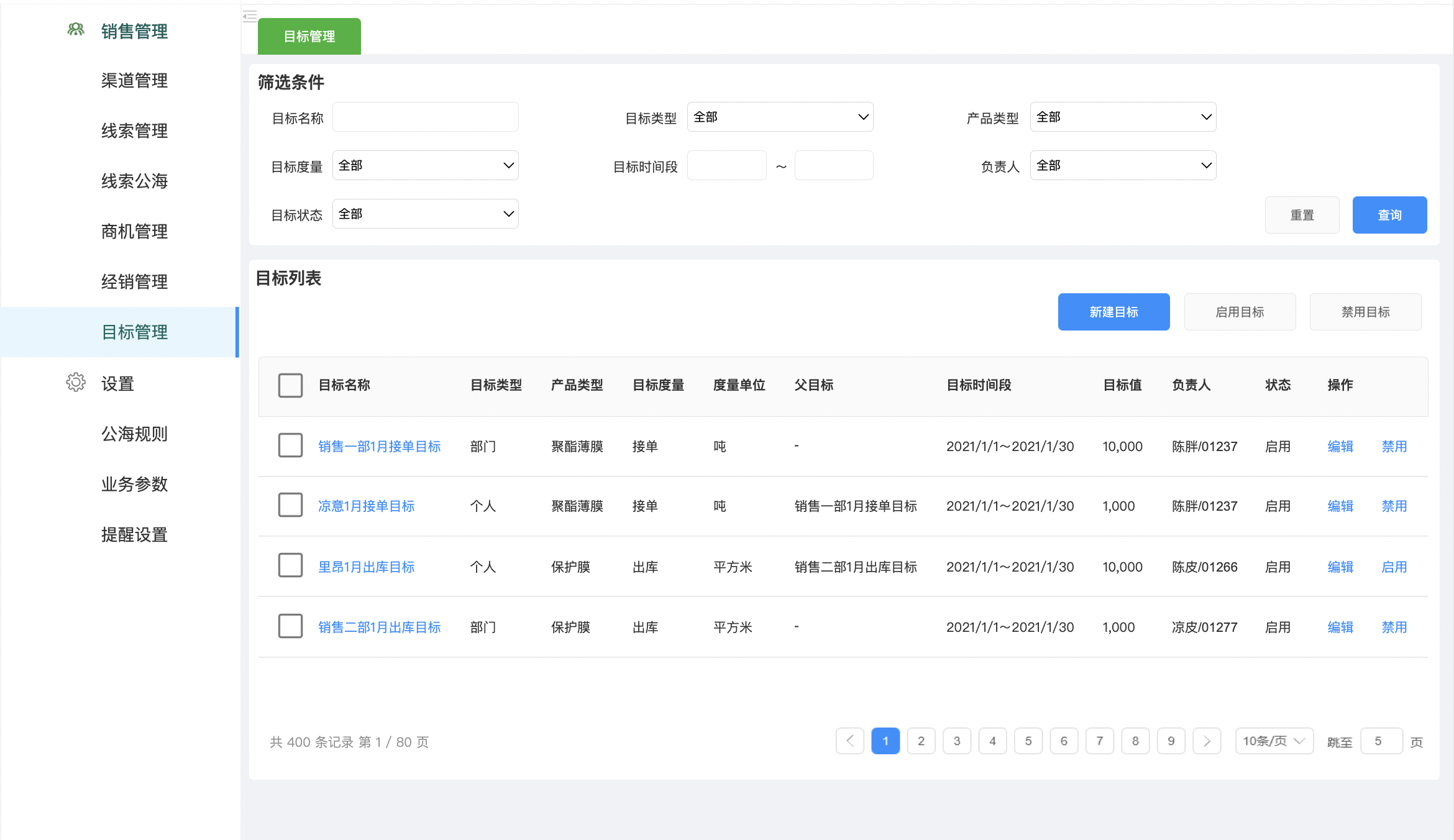Click the 重置 button
The width and height of the screenshot is (1454, 840).
click(1302, 215)
